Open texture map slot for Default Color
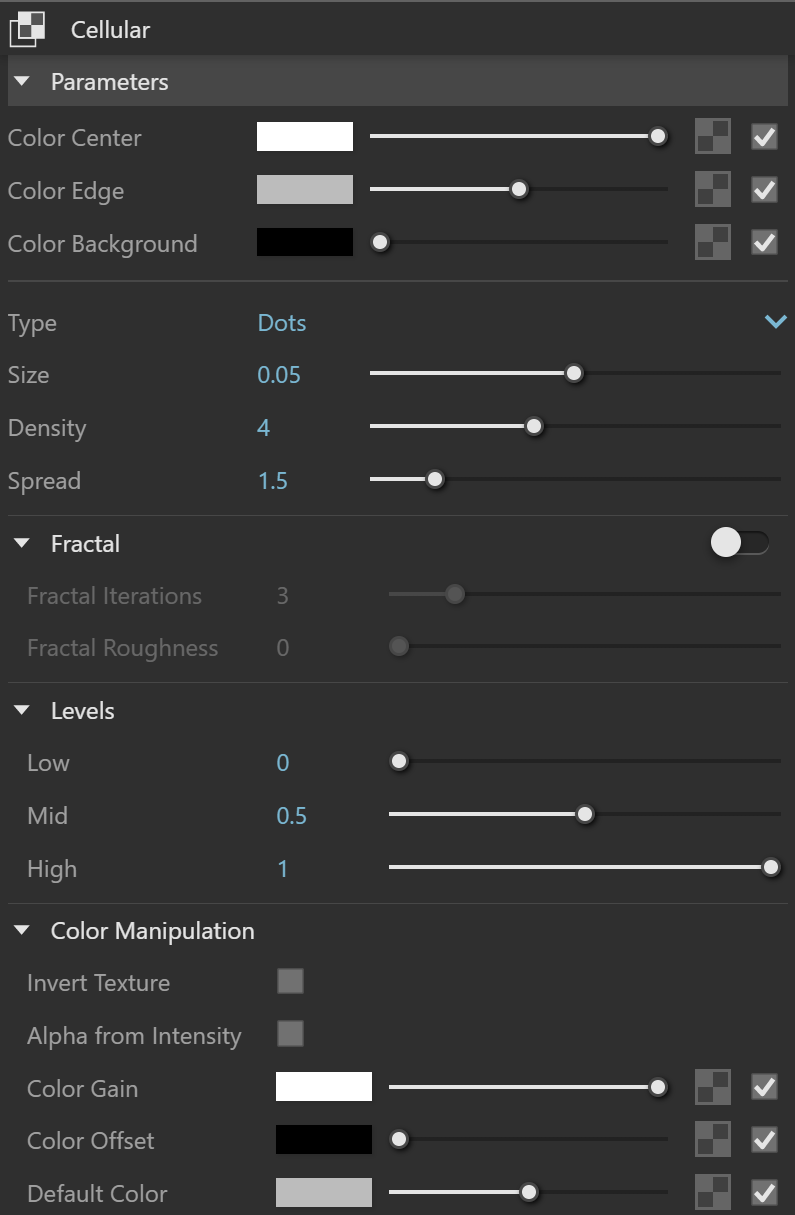795x1215 pixels. (713, 1193)
